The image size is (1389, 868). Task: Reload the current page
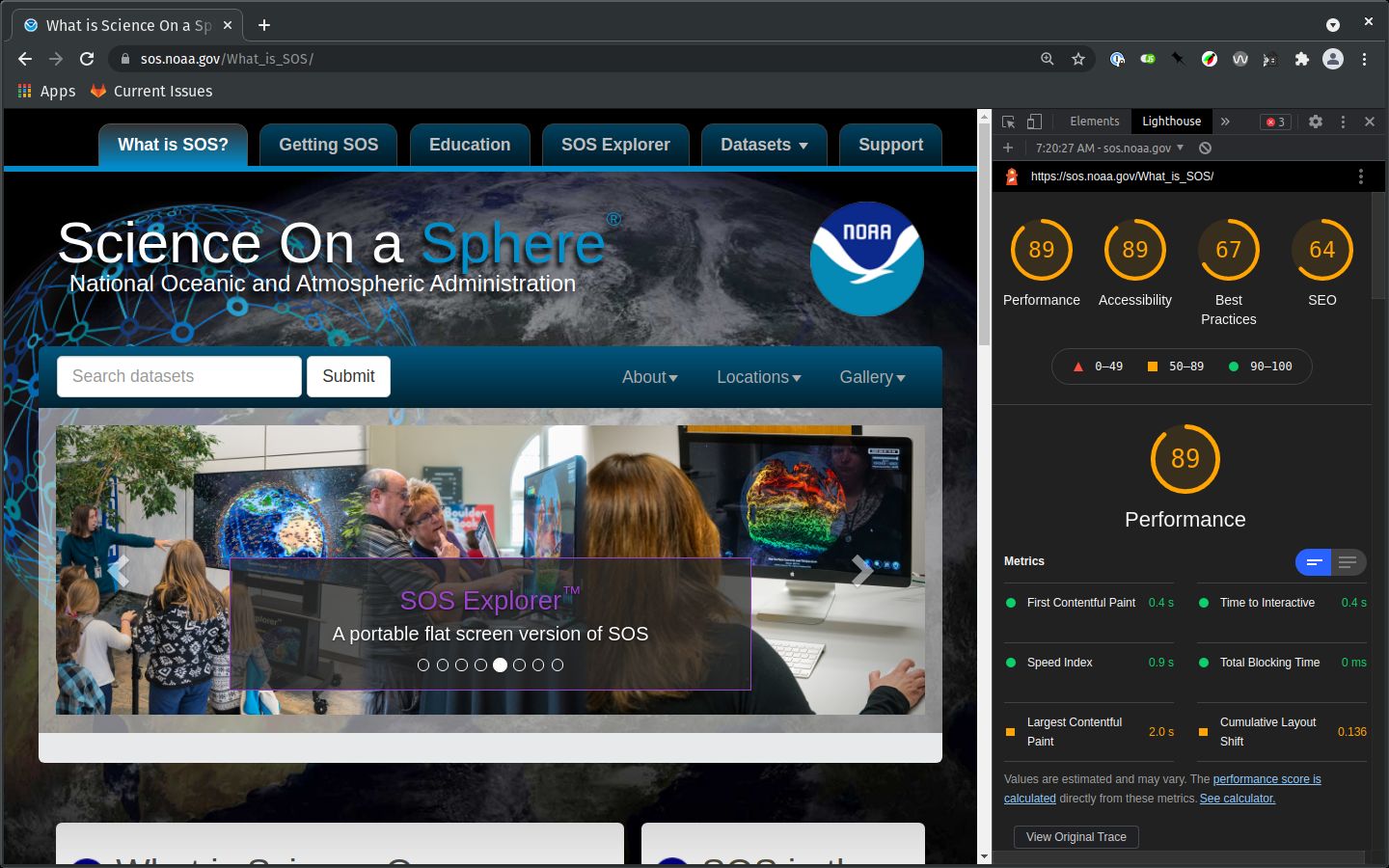click(87, 59)
